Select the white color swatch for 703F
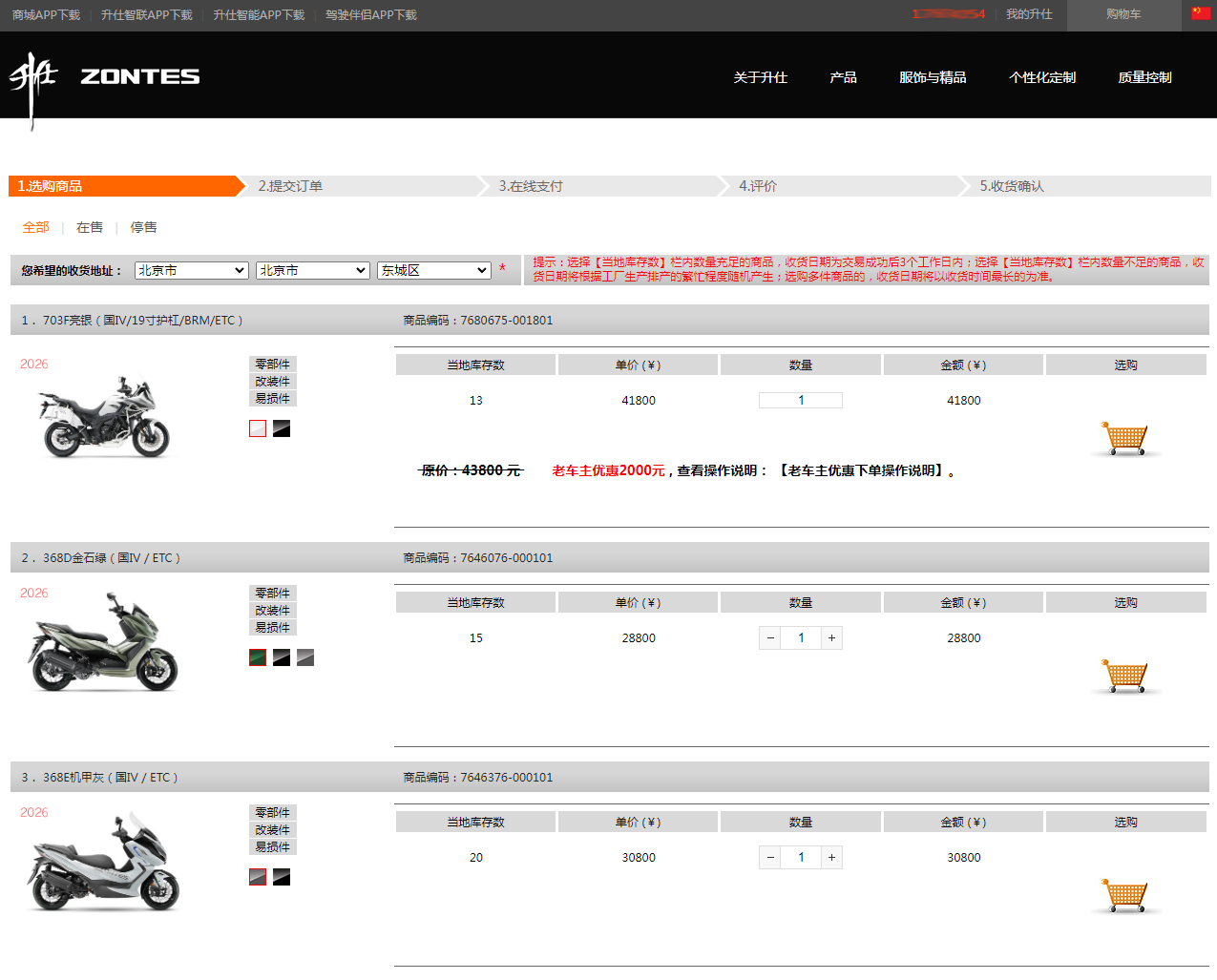The width and height of the screenshot is (1217, 980). coord(258,428)
